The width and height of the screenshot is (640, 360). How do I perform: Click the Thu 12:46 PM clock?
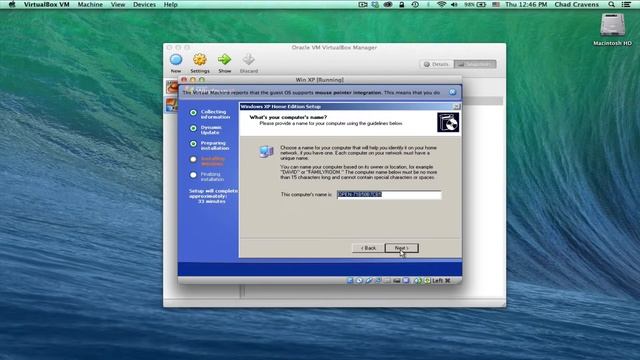[526, 4]
